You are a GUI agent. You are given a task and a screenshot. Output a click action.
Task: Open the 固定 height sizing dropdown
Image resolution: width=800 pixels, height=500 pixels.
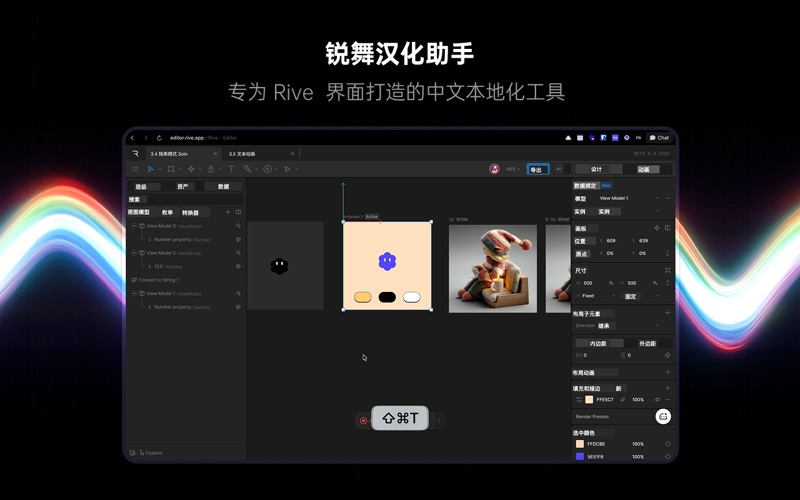[640, 296]
